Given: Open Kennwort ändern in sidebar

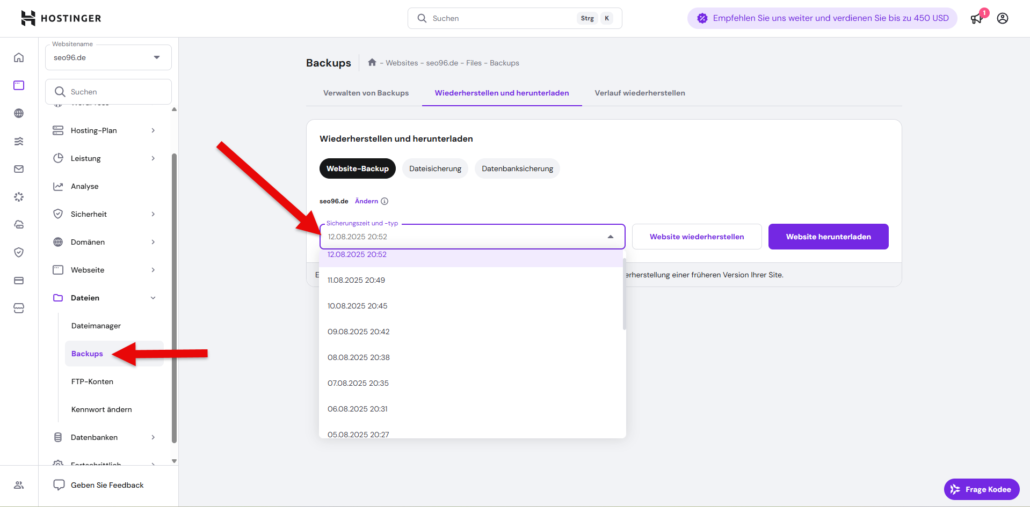Looking at the screenshot, I should click(101, 409).
